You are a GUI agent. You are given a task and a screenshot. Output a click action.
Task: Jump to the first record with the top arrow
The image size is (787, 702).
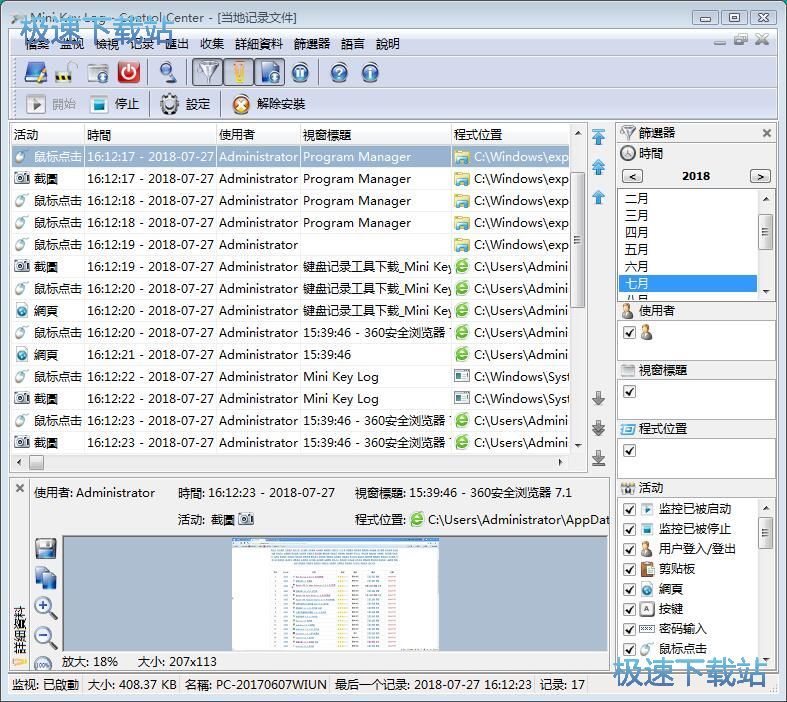tap(598, 137)
